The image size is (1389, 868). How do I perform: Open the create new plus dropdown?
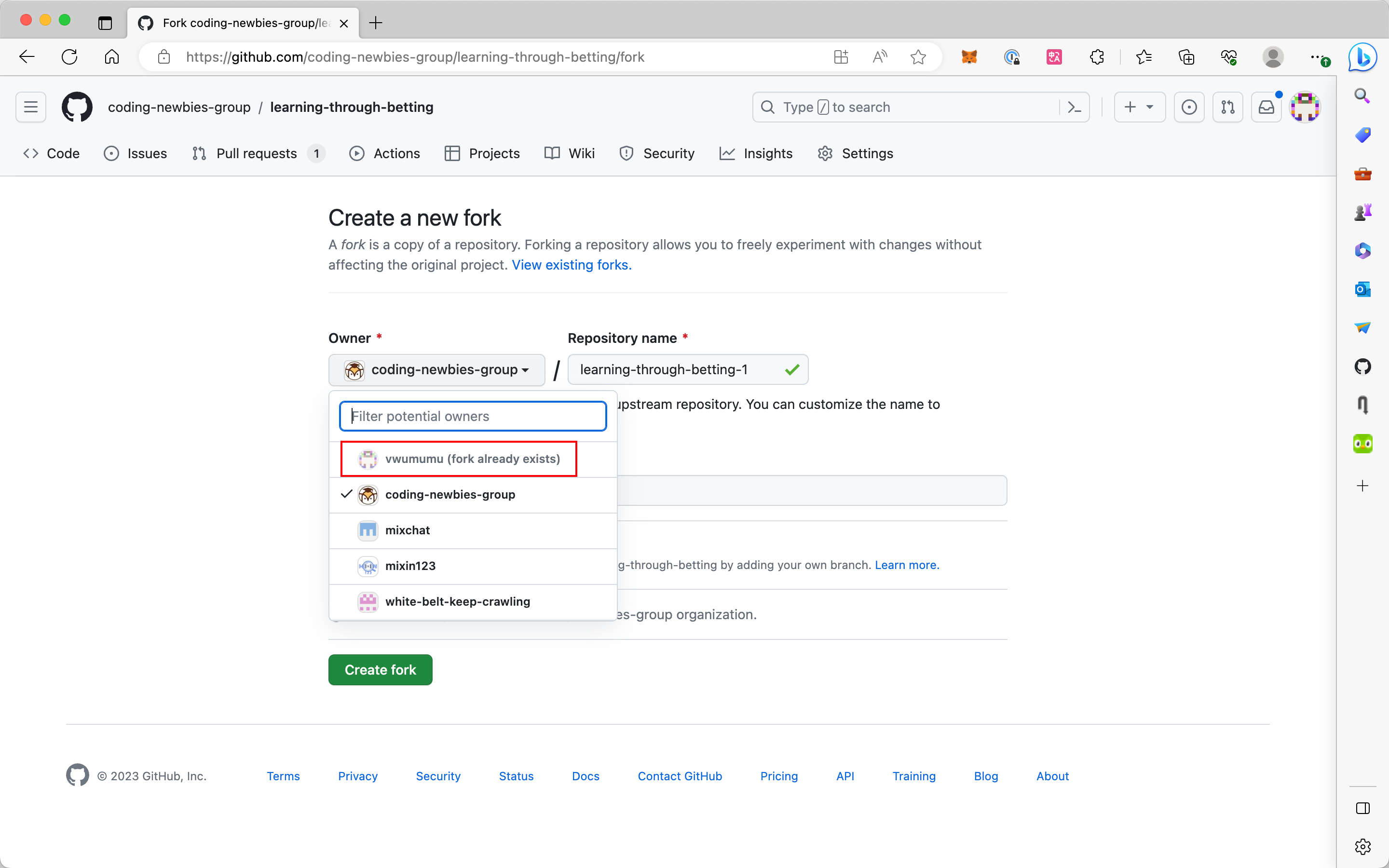pyautogui.click(x=1139, y=107)
